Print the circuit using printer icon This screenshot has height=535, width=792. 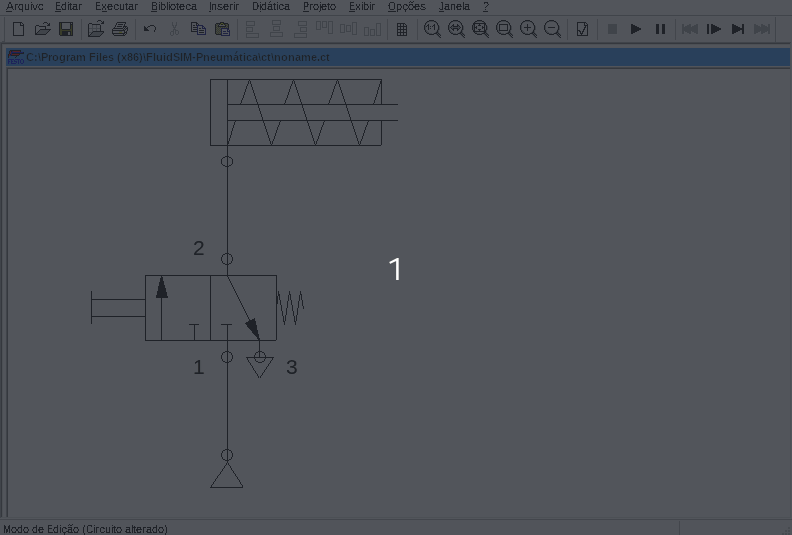[x=120, y=29]
